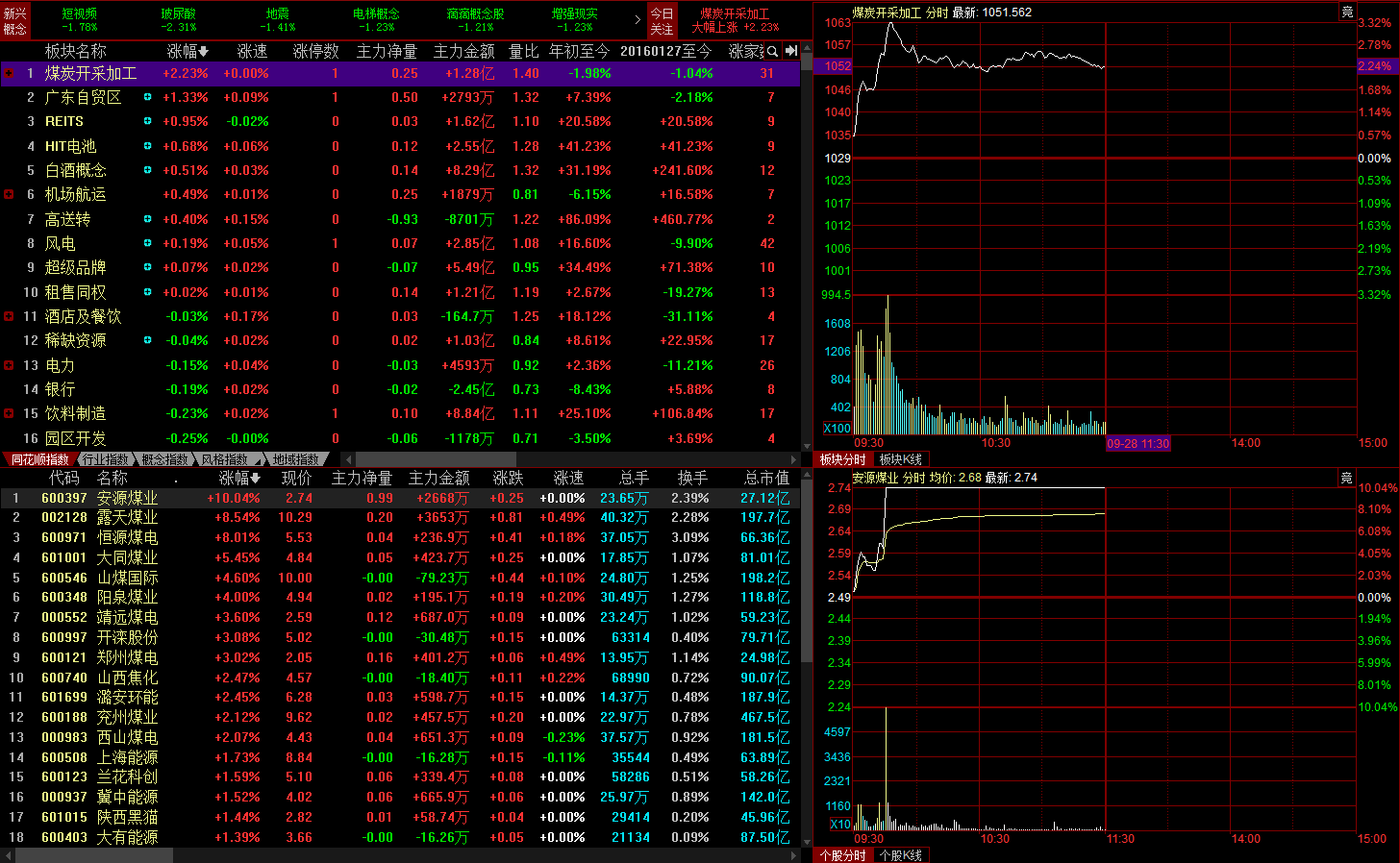Select 银行 sector row
The width and height of the screenshot is (1400, 863).
point(400,389)
